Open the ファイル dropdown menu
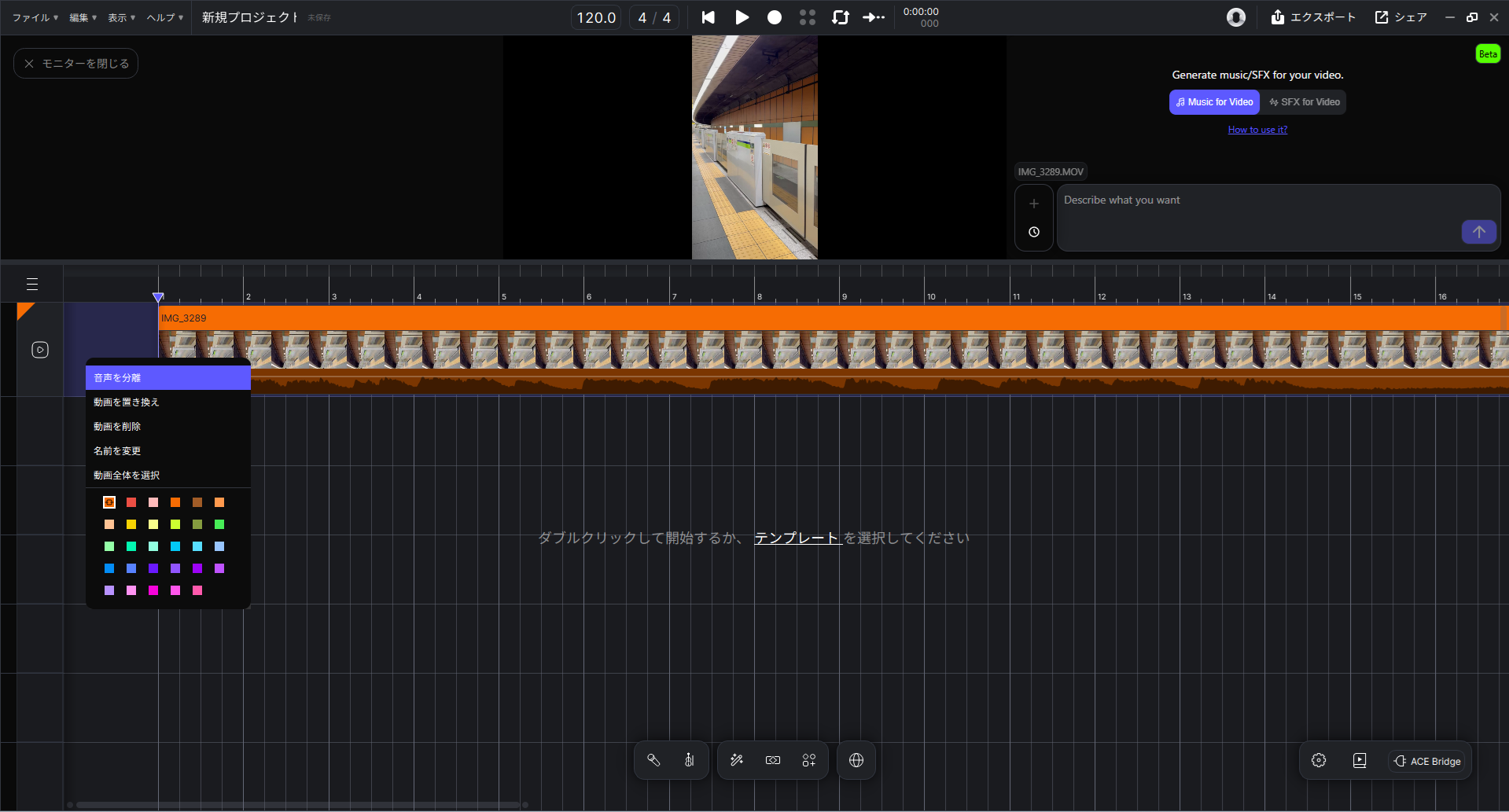1509x812 pixels. click(35, 17)
